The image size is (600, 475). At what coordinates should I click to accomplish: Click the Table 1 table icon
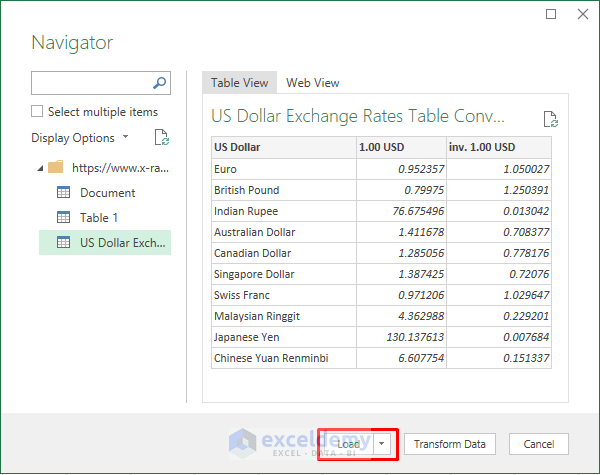tap(64, 217)
